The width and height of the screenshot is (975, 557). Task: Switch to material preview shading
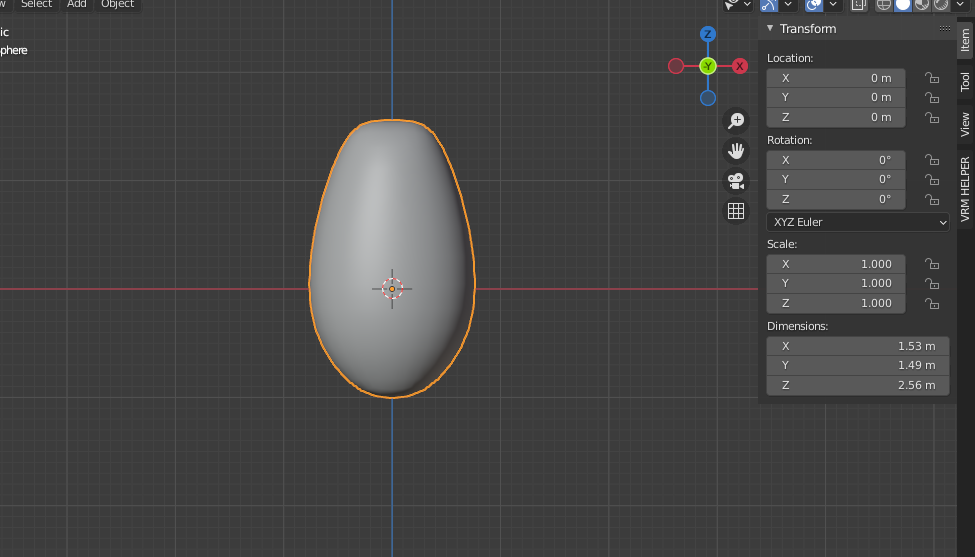click(x=922, y=5)
